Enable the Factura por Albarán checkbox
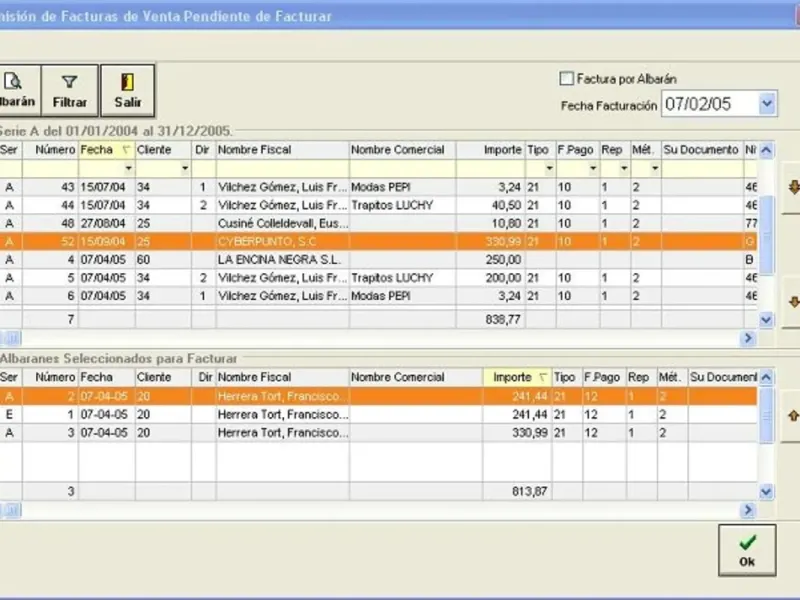Screen dimensions: 800x600 coord(566,79)
